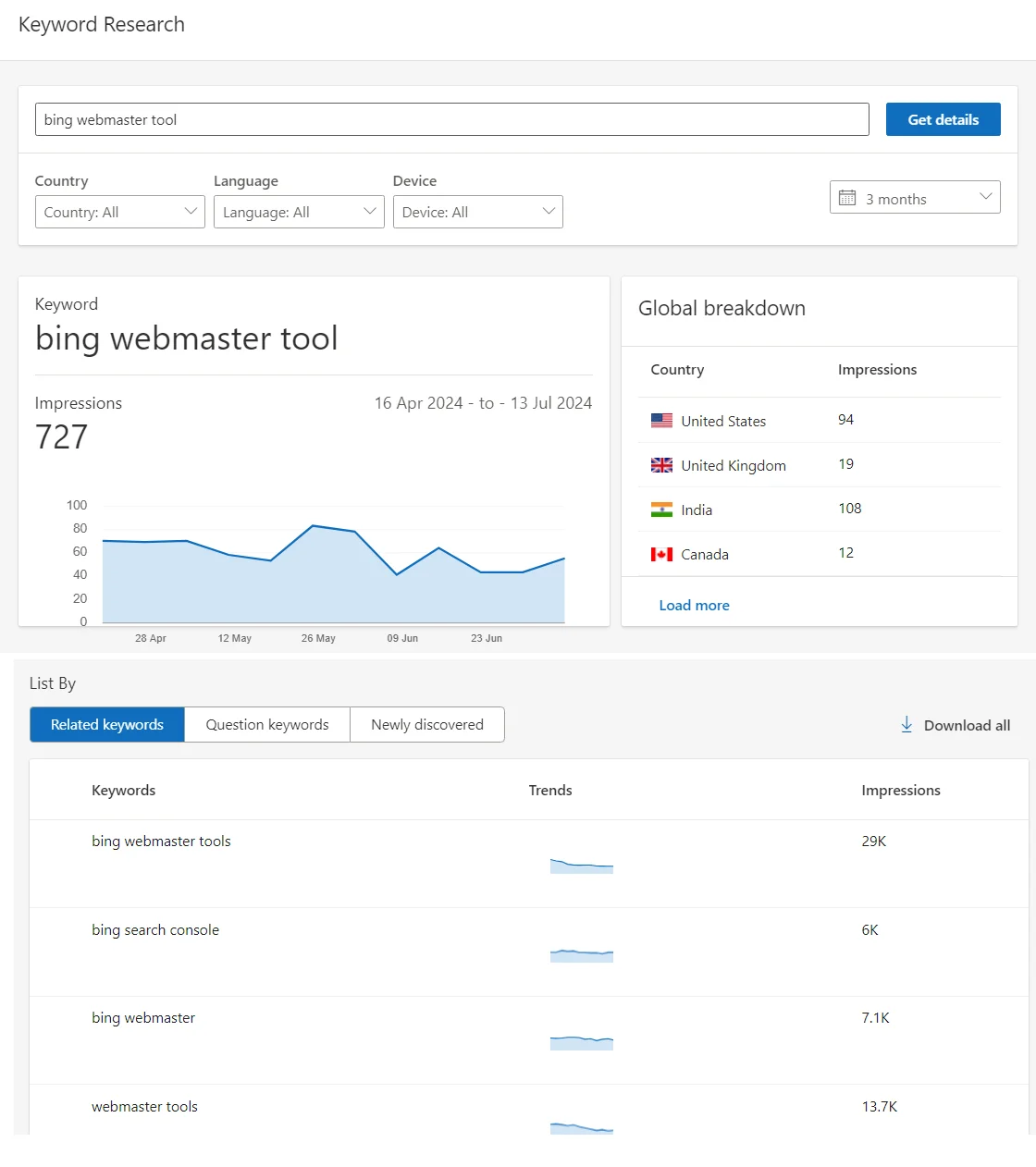
Task: Click the Get details button
Action: tap(943, 119)
